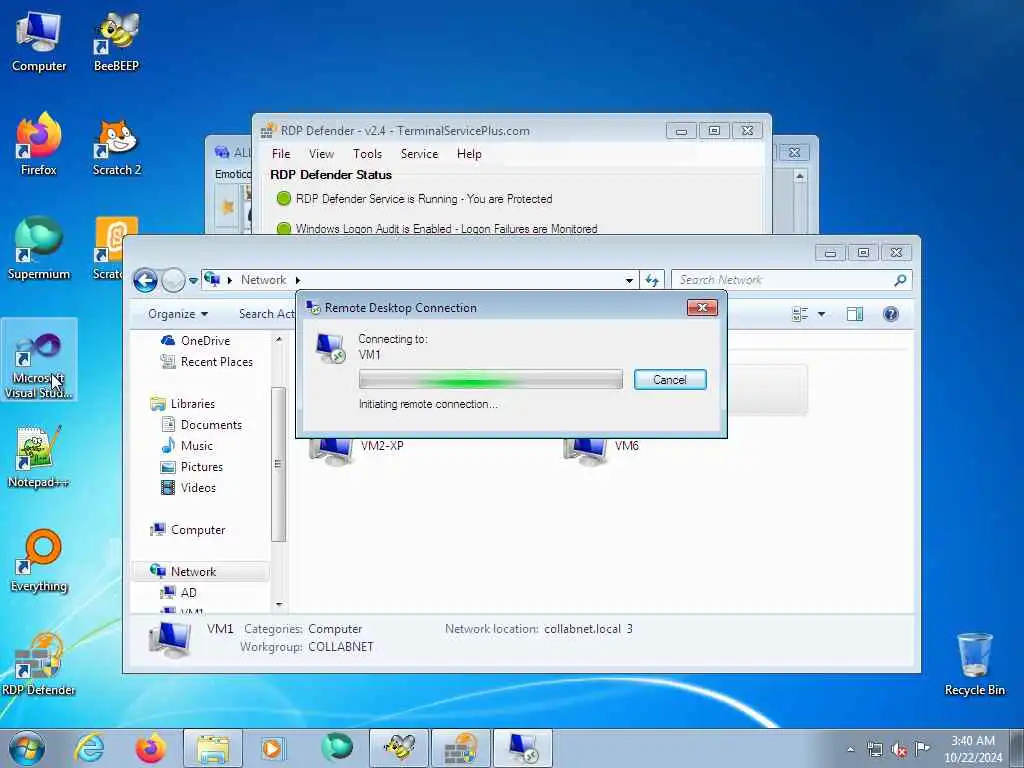This screenshot has width=1024, height=768.
Task: Click the navigation pane scrollbar
Action: pos(278,464)
